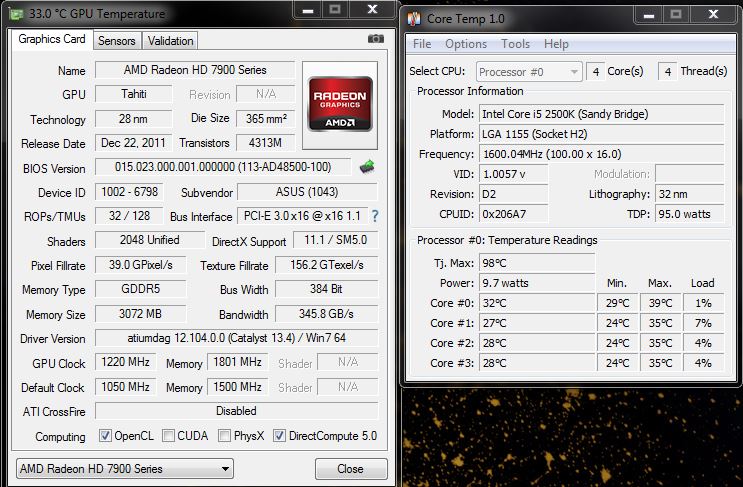Viewport: 743px width, 487px height.
Task: Click the Radeon Graphics AMD logo
Action: pos(340,104)
